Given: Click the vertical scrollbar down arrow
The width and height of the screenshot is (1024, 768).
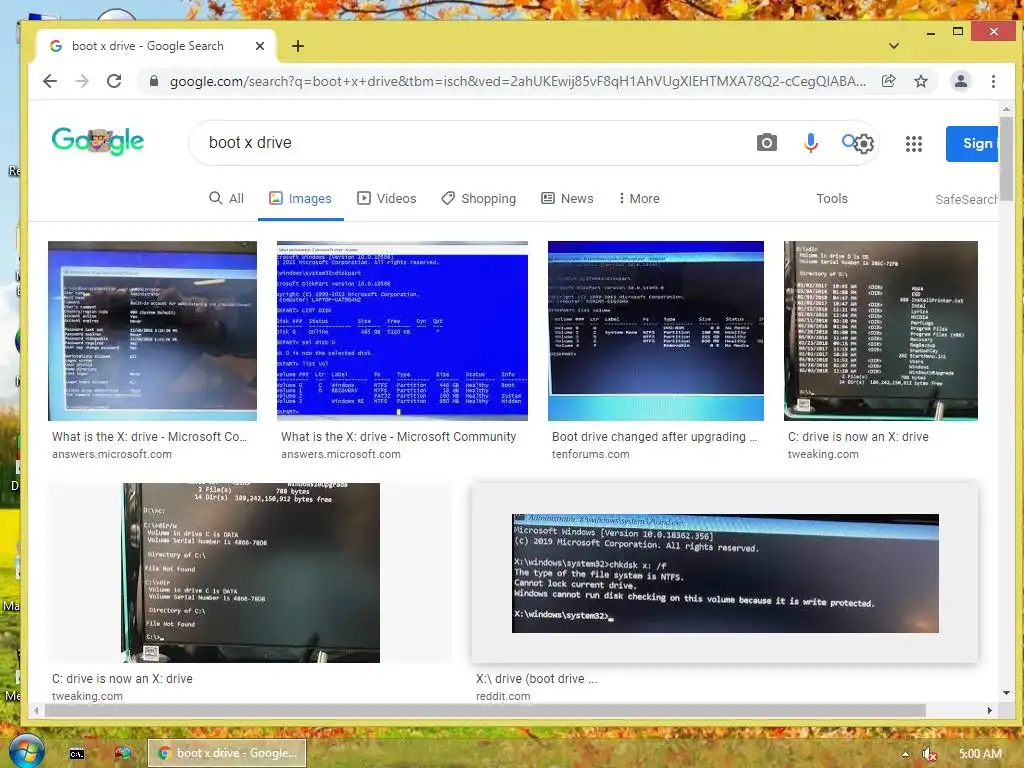Looking at the screenshot, I should [1006, 693].
